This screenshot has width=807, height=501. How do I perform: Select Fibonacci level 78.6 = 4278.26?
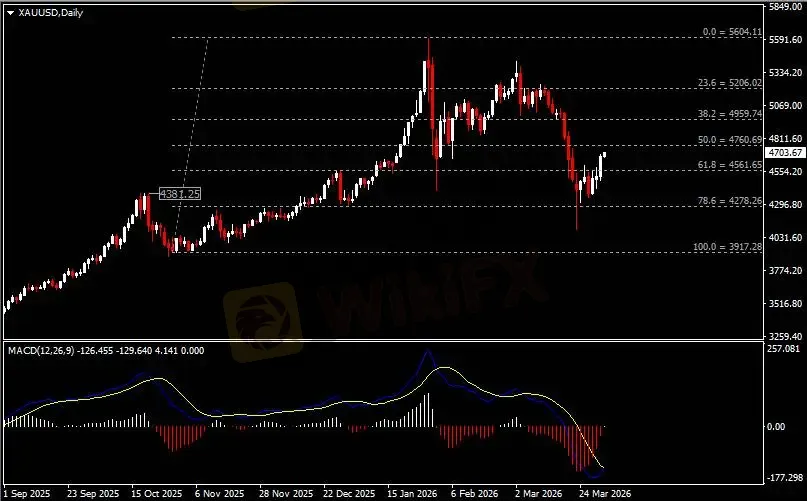730,201
